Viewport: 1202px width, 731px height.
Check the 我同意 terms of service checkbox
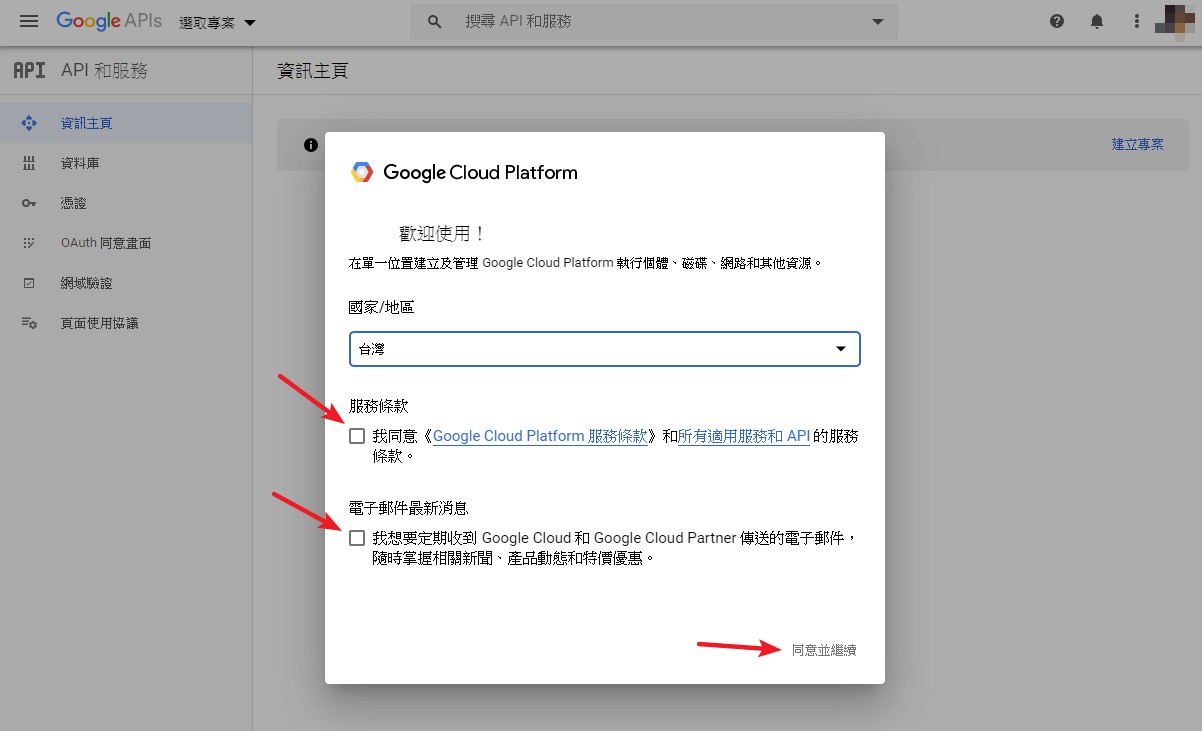point(357,436)
